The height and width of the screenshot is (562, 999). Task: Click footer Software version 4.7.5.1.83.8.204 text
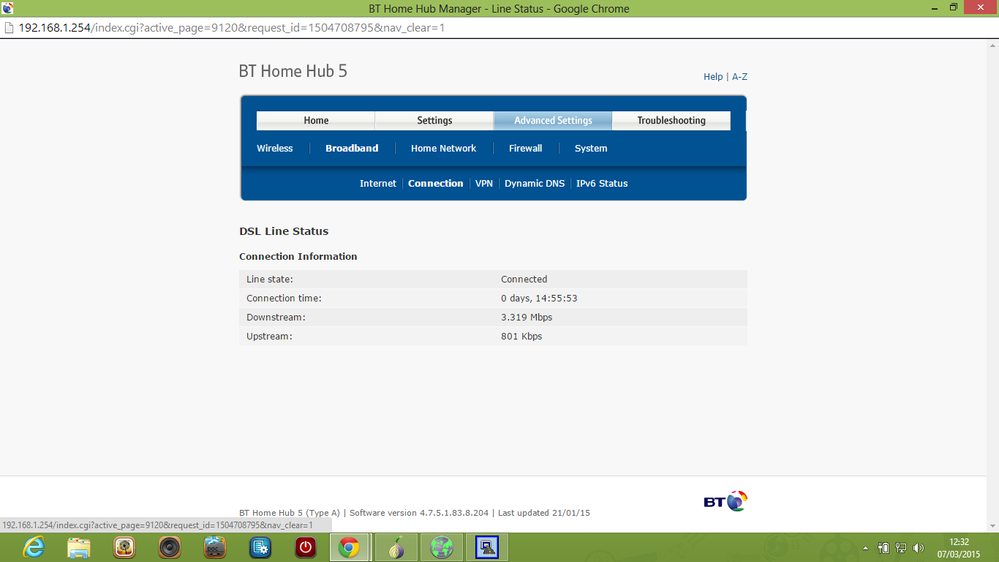click(x=419, y=513)
